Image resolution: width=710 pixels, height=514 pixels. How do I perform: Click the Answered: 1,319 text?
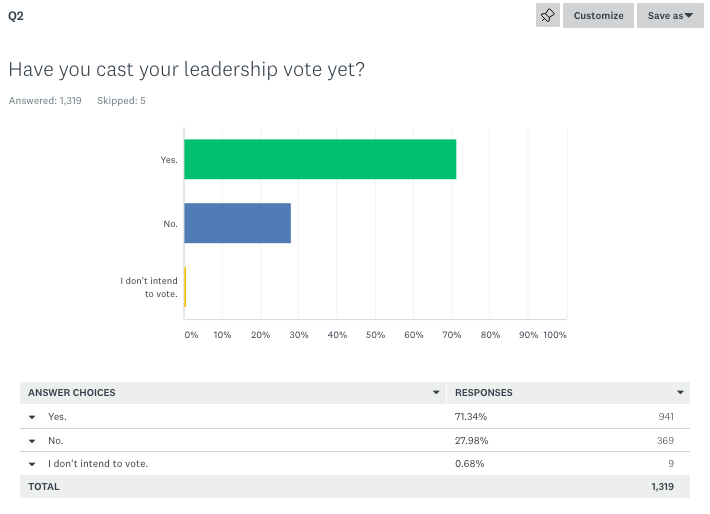(x=45, y=101)
